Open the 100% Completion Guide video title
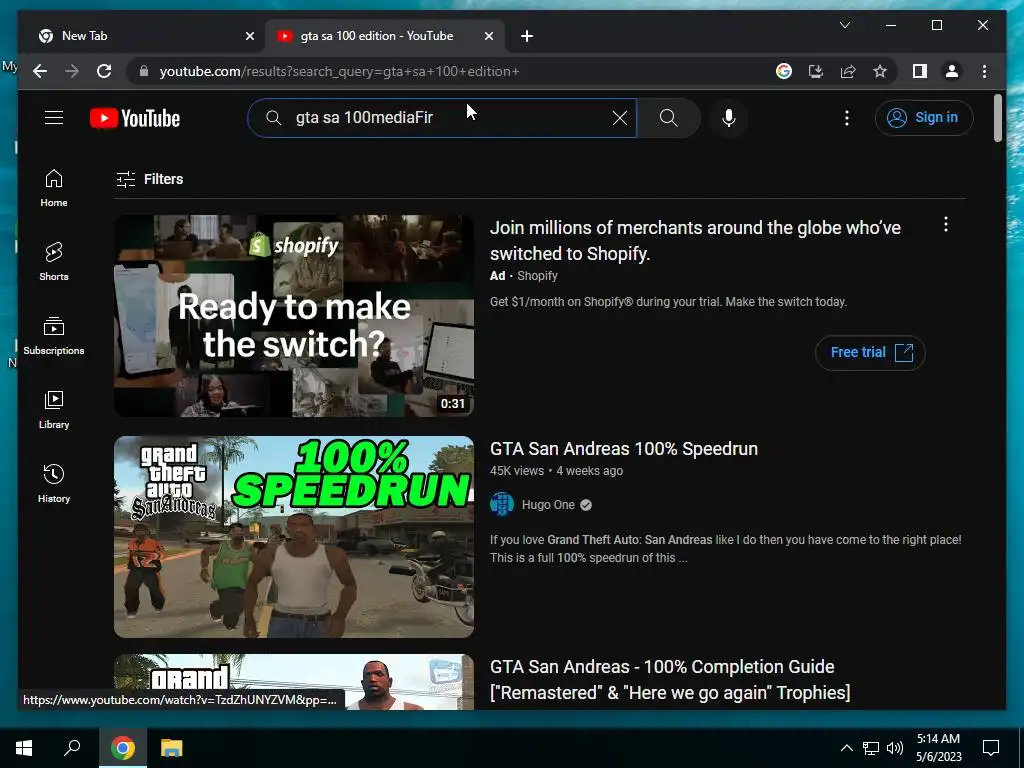The width and height of the screenshot is (1024, 768). pos(670,679)
